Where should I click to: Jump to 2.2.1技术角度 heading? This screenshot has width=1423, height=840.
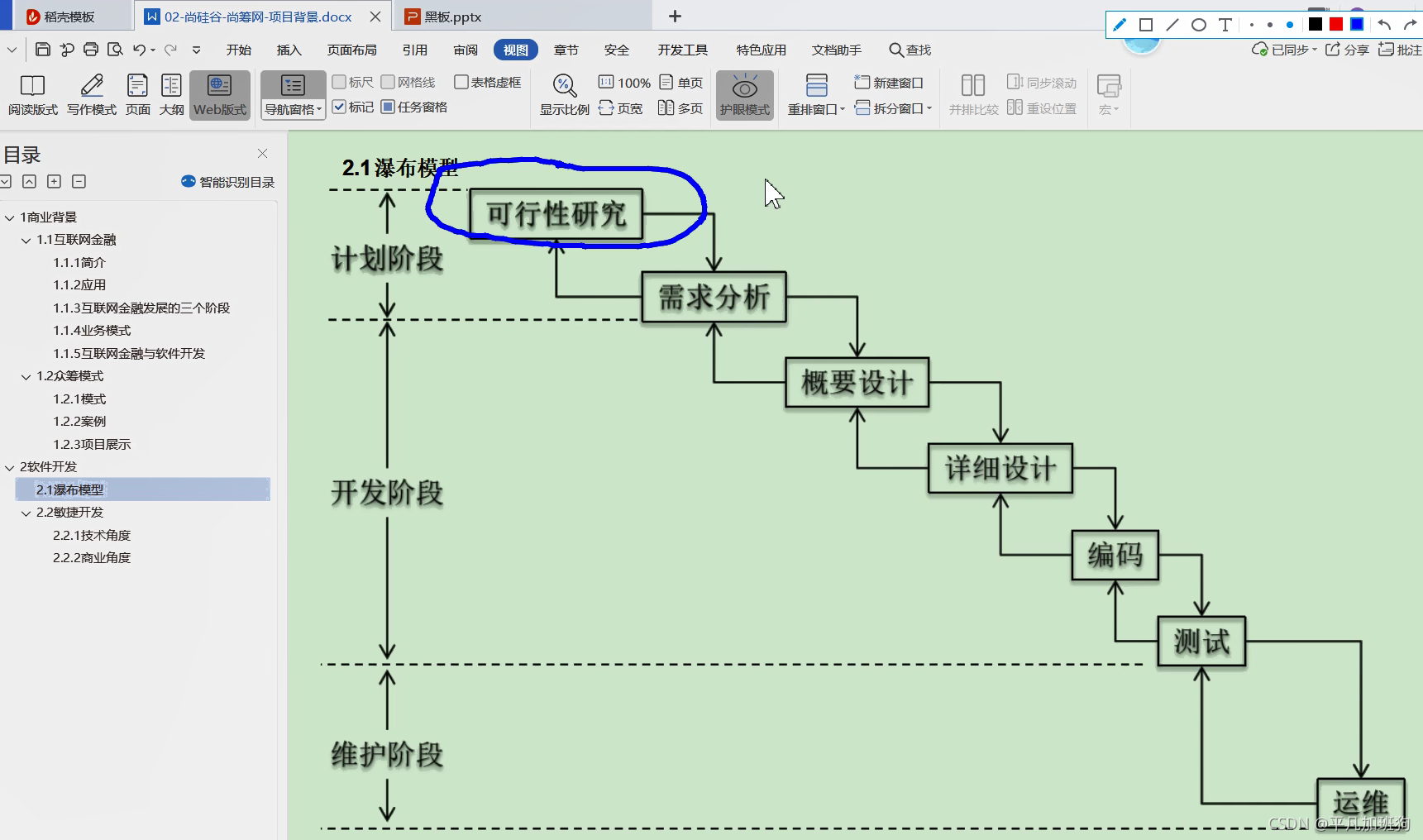92,535
